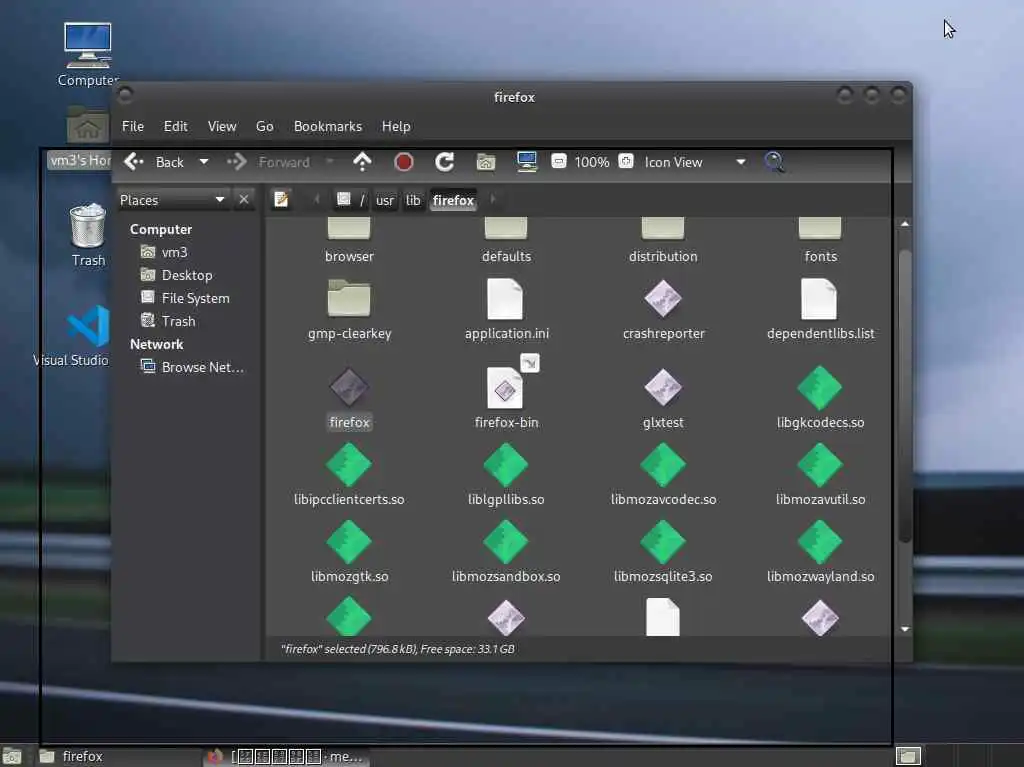Screen dimensions: 1024x767
Task: Open the Go menu
Action: [264, 126]
